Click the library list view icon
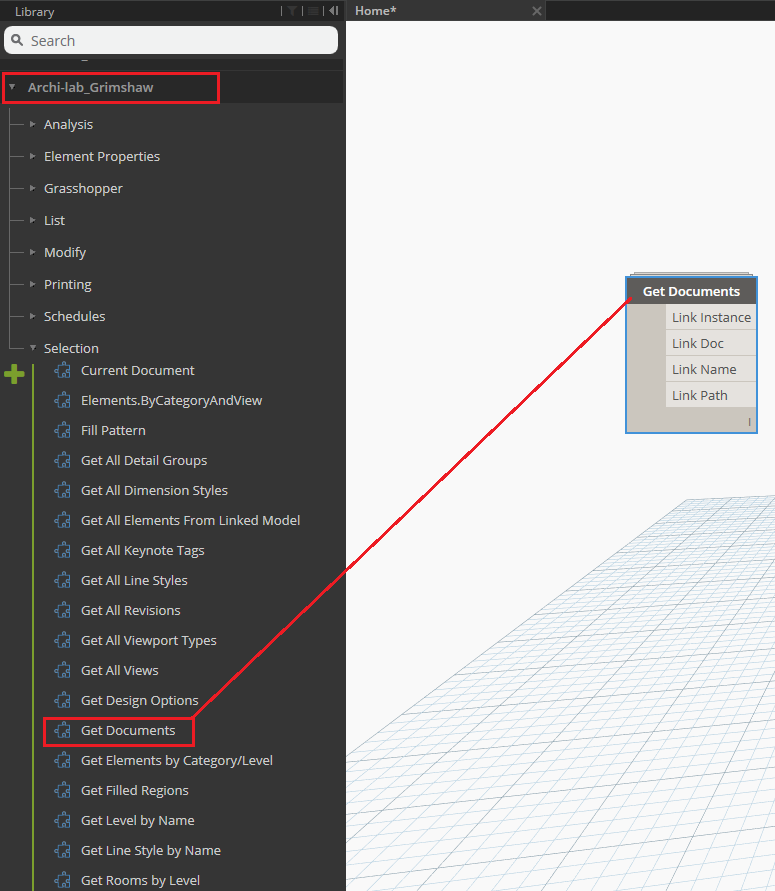Screen dimensions: 775x891 (313, 11)
